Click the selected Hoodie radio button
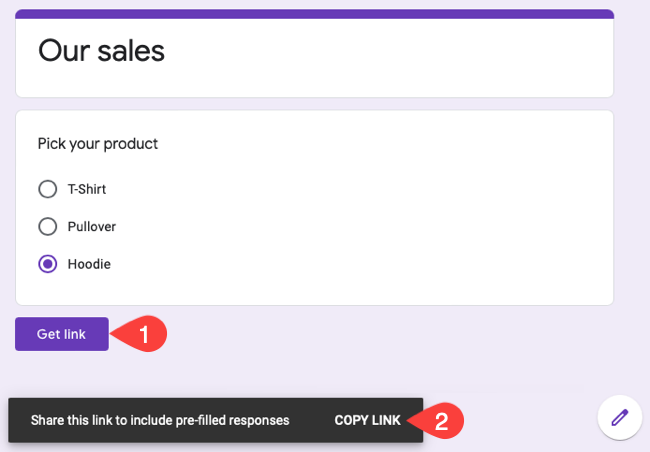650x452 pixels. click(47, 265)
